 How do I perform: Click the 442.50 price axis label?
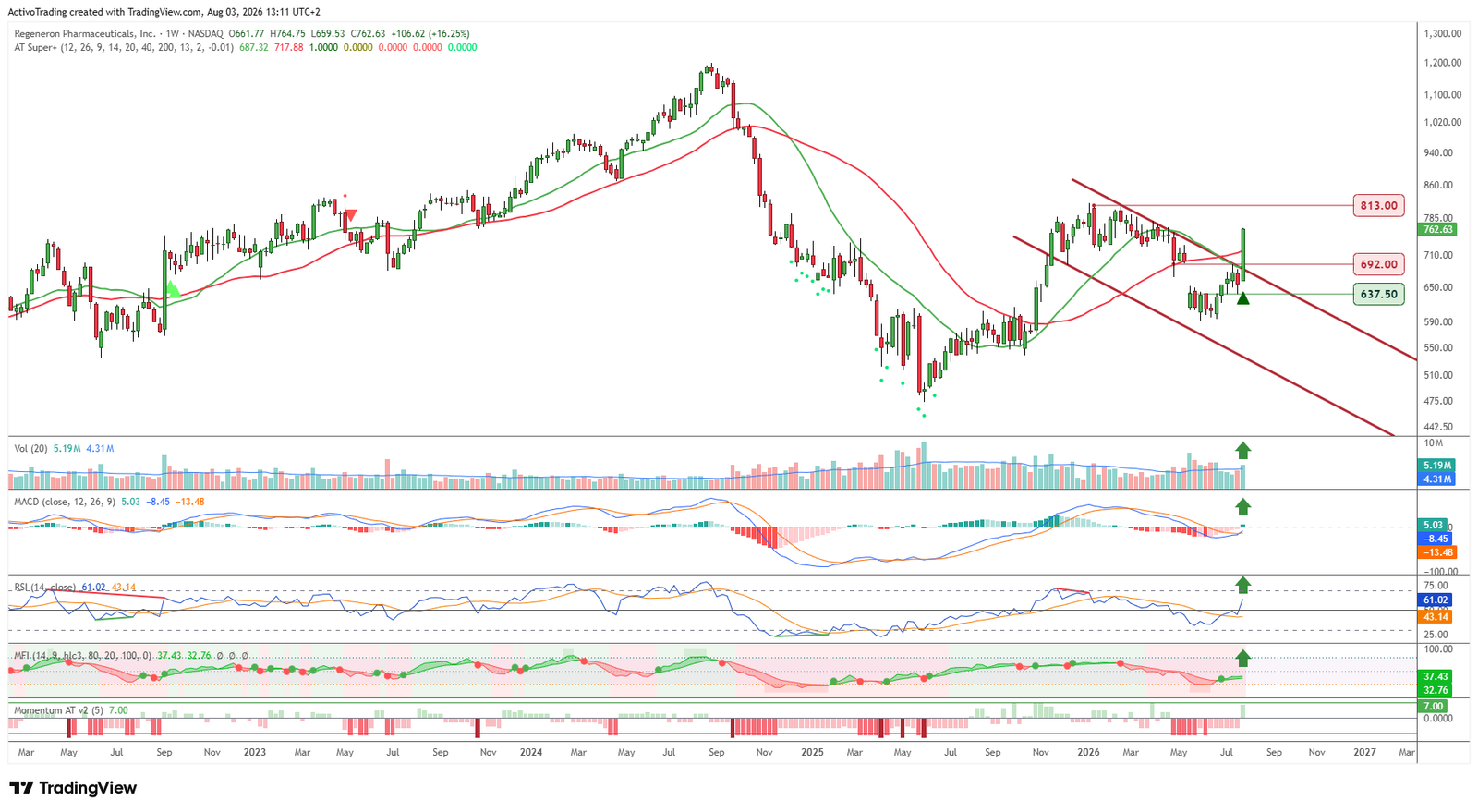1438,427
